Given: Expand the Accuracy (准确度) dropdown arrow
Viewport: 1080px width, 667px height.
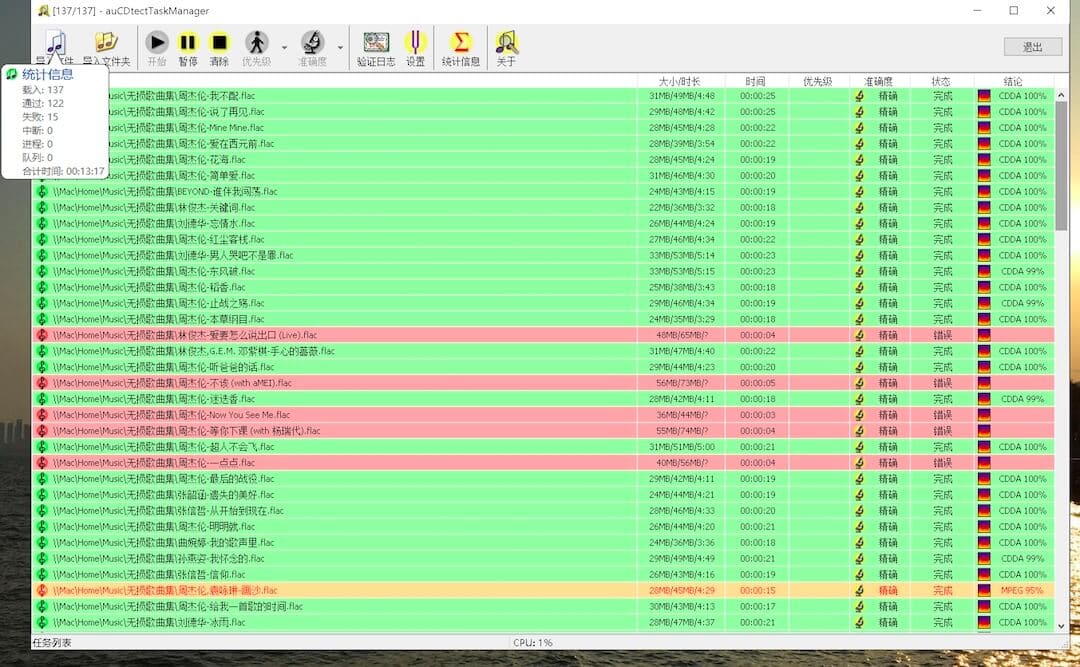Looking at the screenshot, I should [340, 47].
